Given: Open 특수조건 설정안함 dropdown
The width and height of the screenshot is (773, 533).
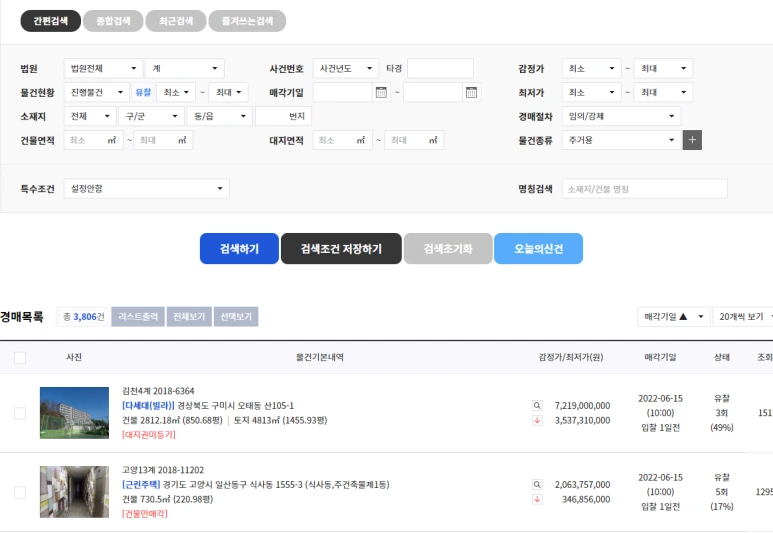Looking at the screenshot, I should [146, 188].
